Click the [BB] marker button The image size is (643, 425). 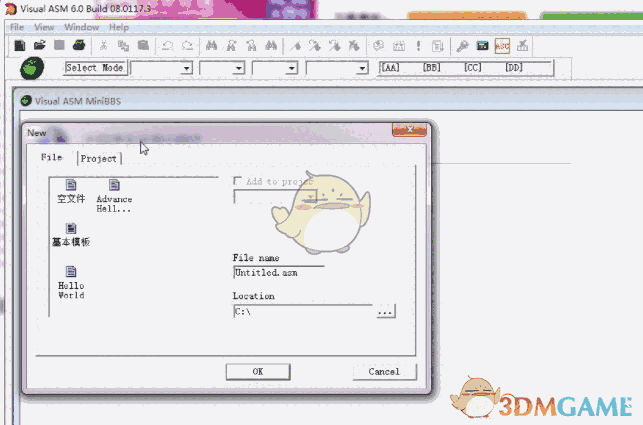431,68
